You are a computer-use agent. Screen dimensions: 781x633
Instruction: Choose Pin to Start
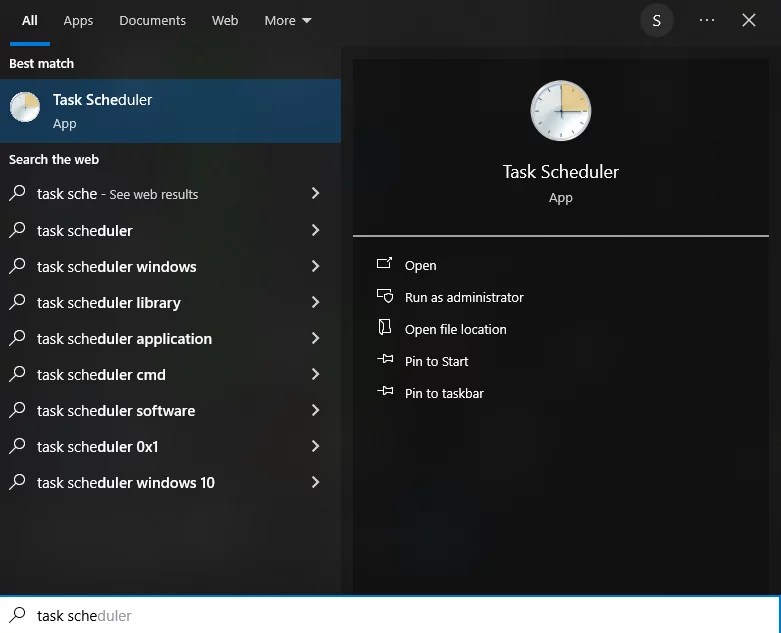point(436,361)
